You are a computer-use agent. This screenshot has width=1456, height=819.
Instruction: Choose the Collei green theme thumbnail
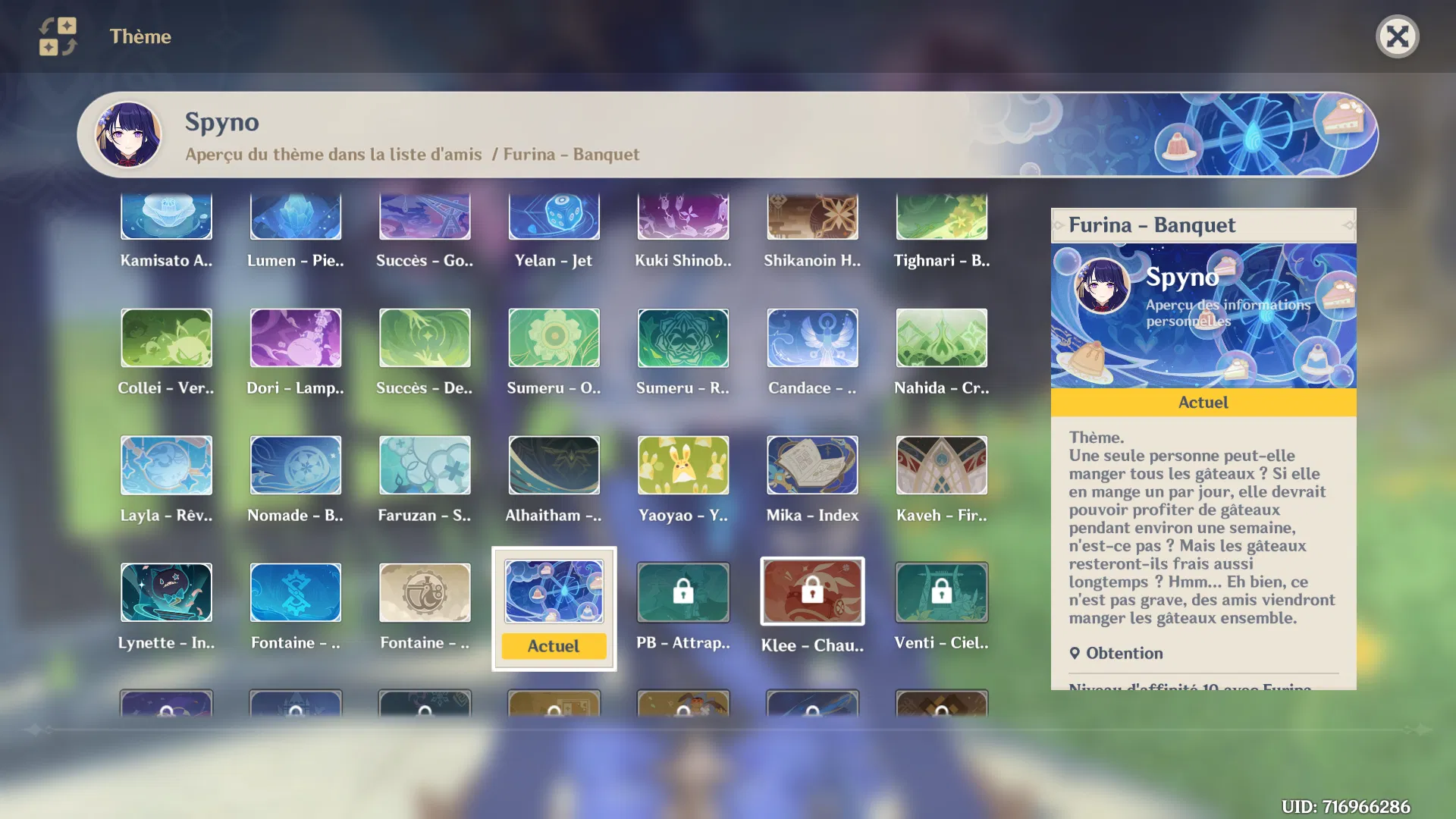[166, 337]
